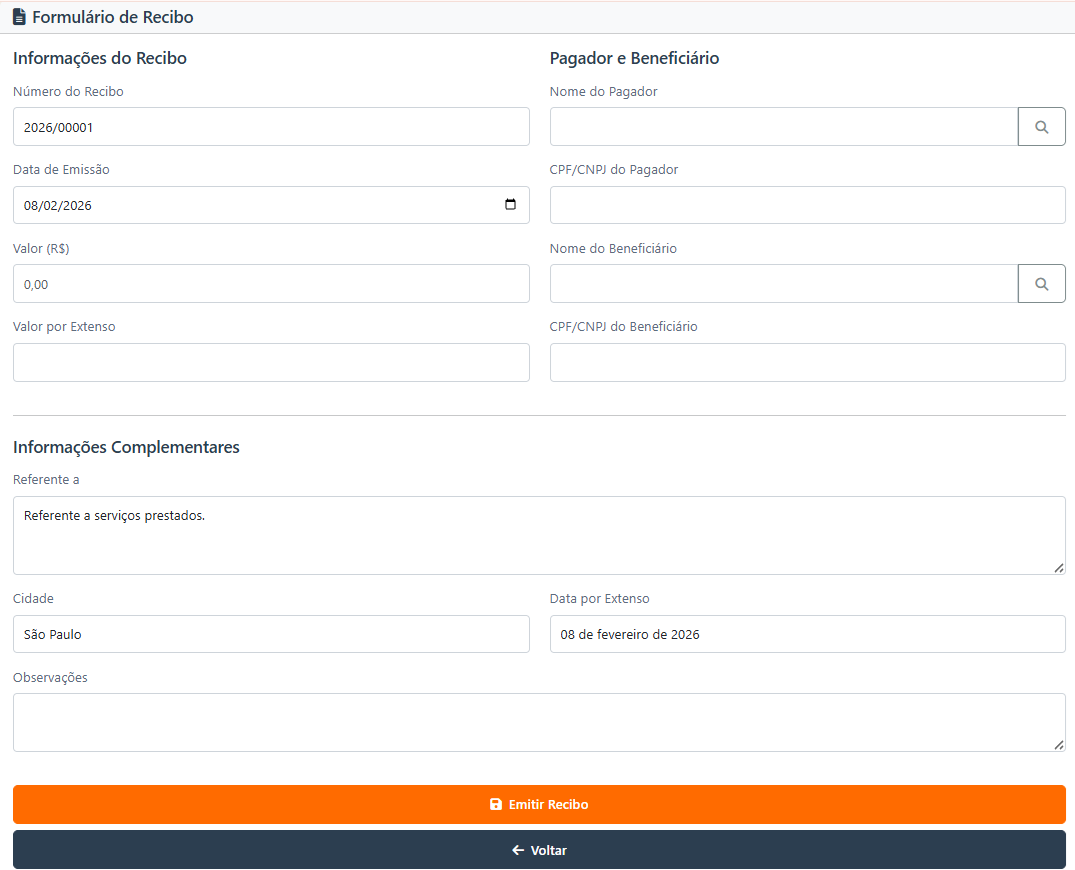Image resolution: width=1075 pixels, height=870 pixels.
Task: Click the document icon in the Formulário de Recibo header
Action: click(19, 17)
